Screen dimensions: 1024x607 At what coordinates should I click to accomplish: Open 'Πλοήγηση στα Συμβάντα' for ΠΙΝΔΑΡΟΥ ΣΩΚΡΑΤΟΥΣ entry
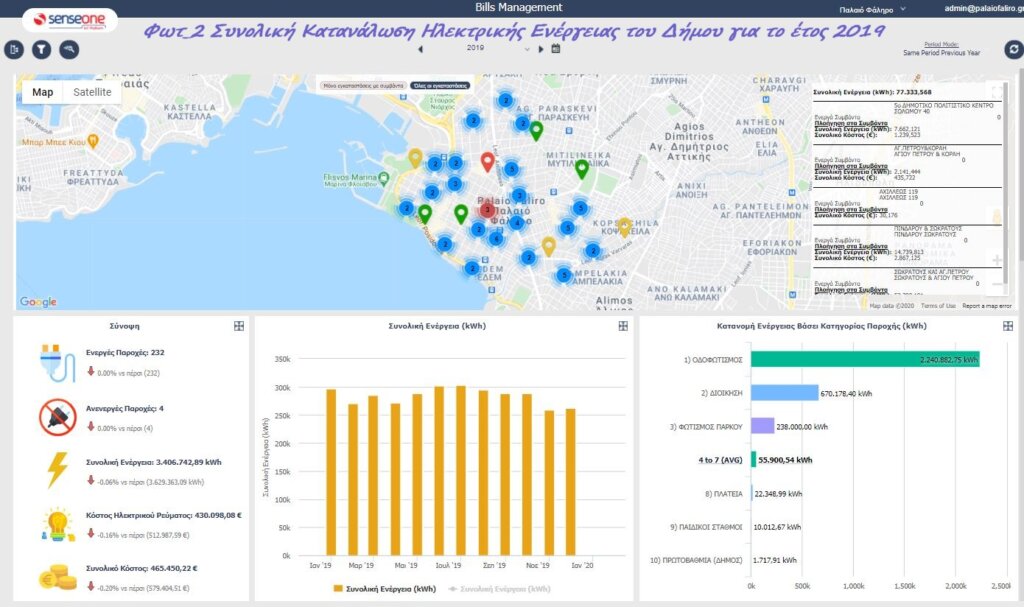pyautogui.click(x=851, y=246)
